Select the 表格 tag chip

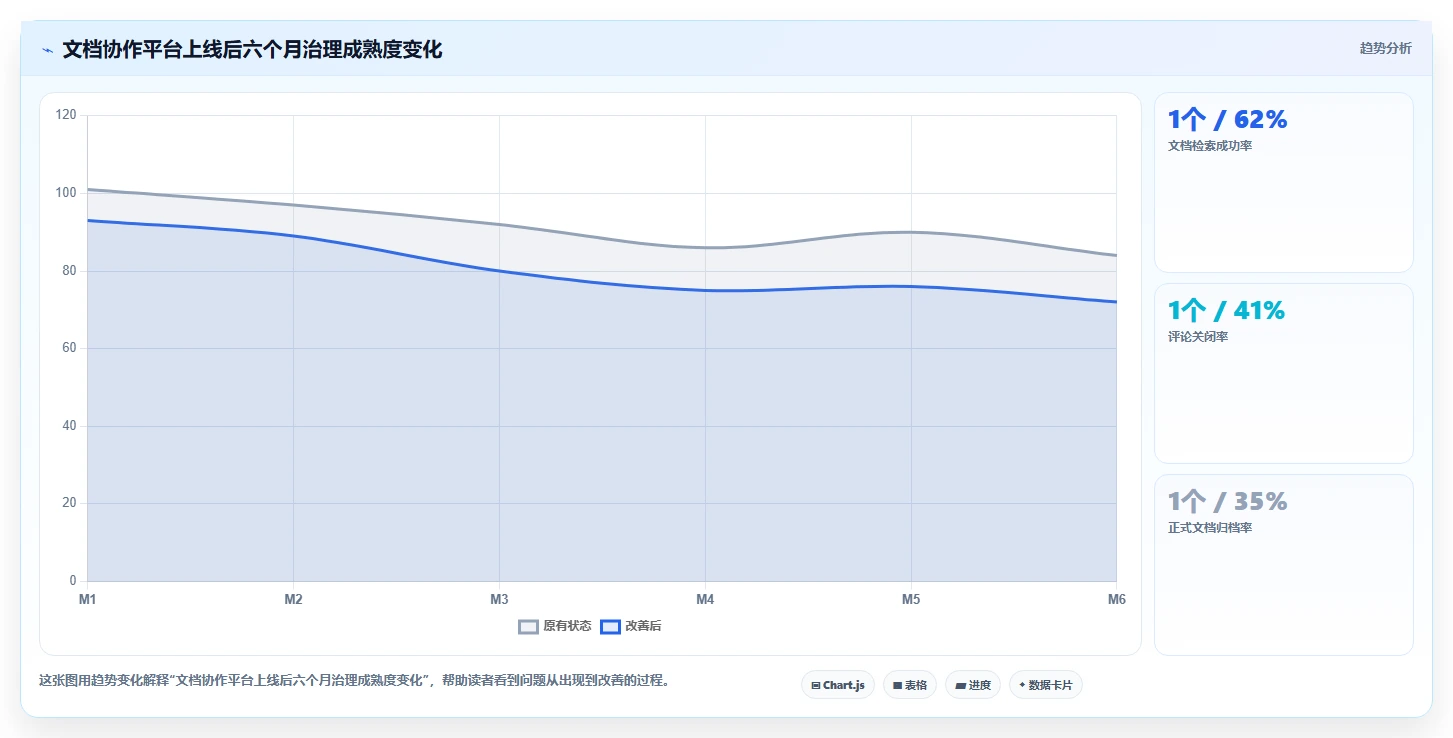(x=910, y=685)
